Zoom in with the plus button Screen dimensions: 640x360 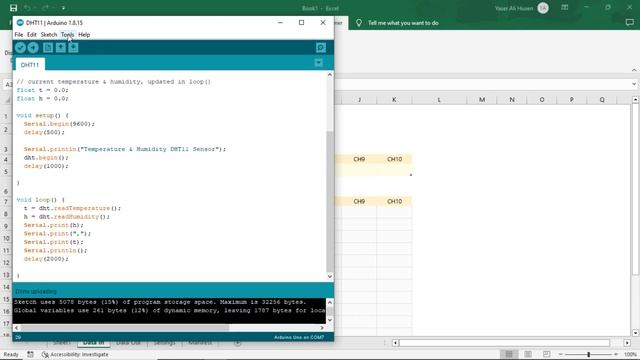pos(616,354)
